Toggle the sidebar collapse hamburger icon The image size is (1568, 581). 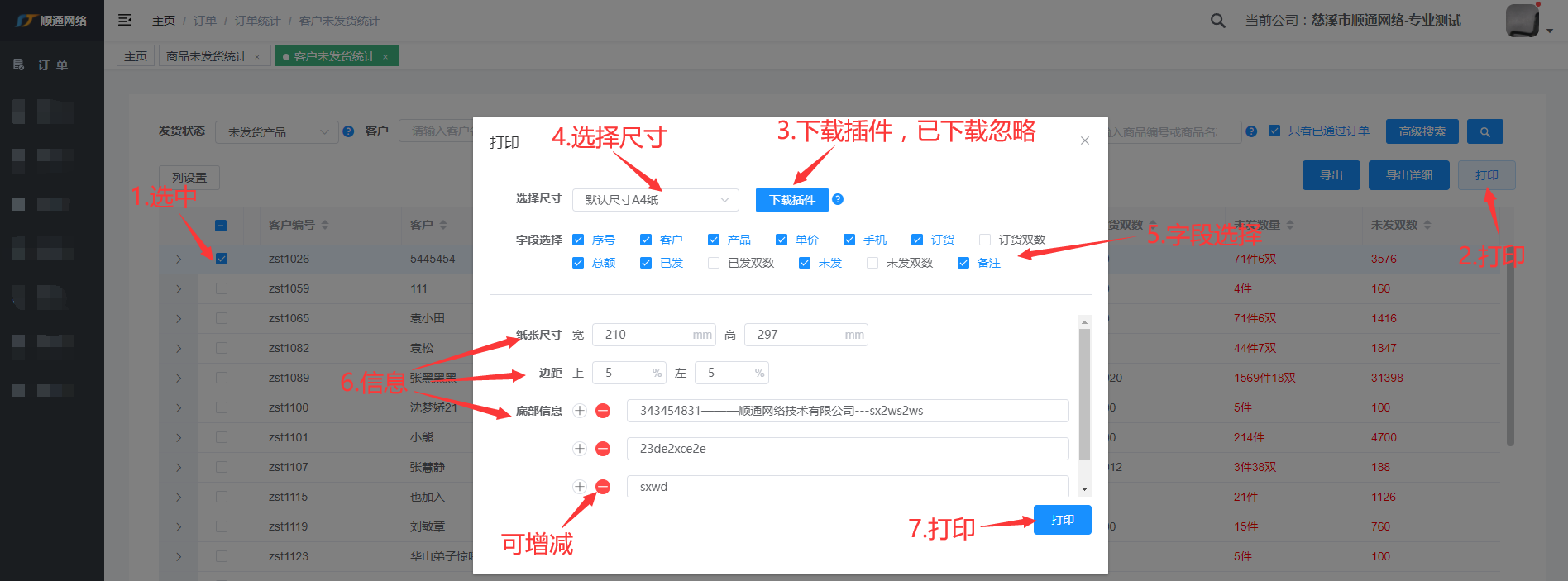click(125, 20)
